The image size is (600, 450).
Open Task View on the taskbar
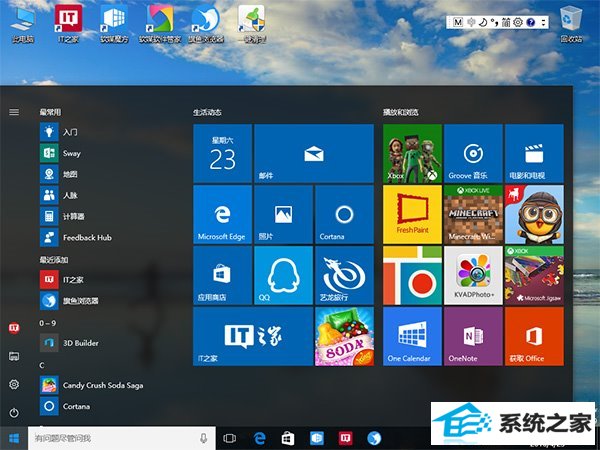tap(230, 438)
